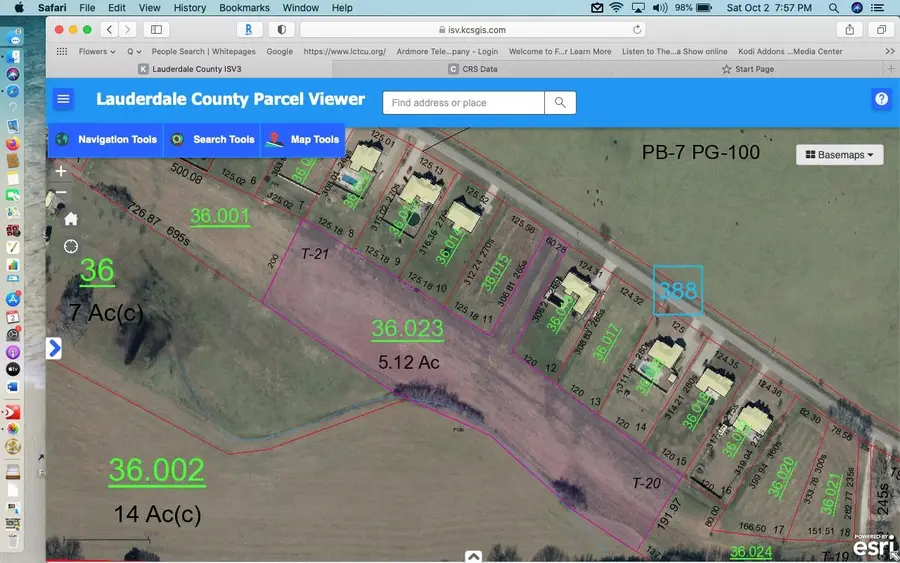Viewport: 900px width, 563px height.
Task: Click the Safari address bar
Action: 472,29
